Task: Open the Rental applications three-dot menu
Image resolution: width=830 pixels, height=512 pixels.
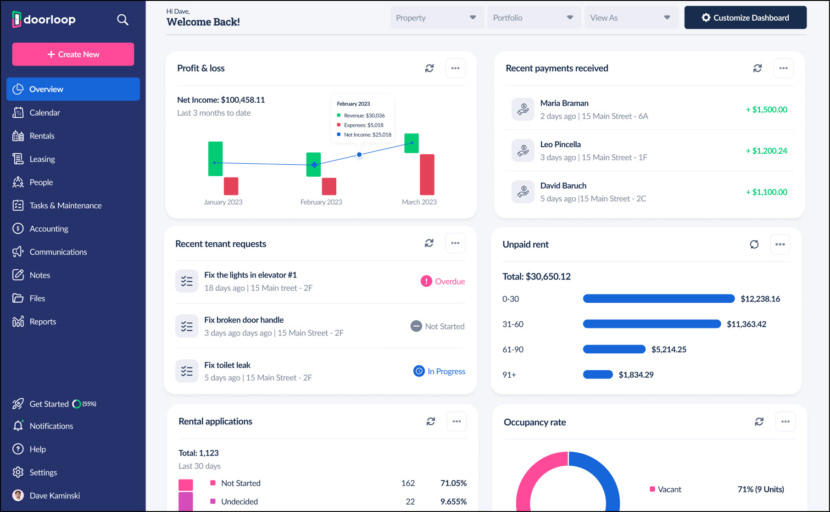Action: coord(456,421)
